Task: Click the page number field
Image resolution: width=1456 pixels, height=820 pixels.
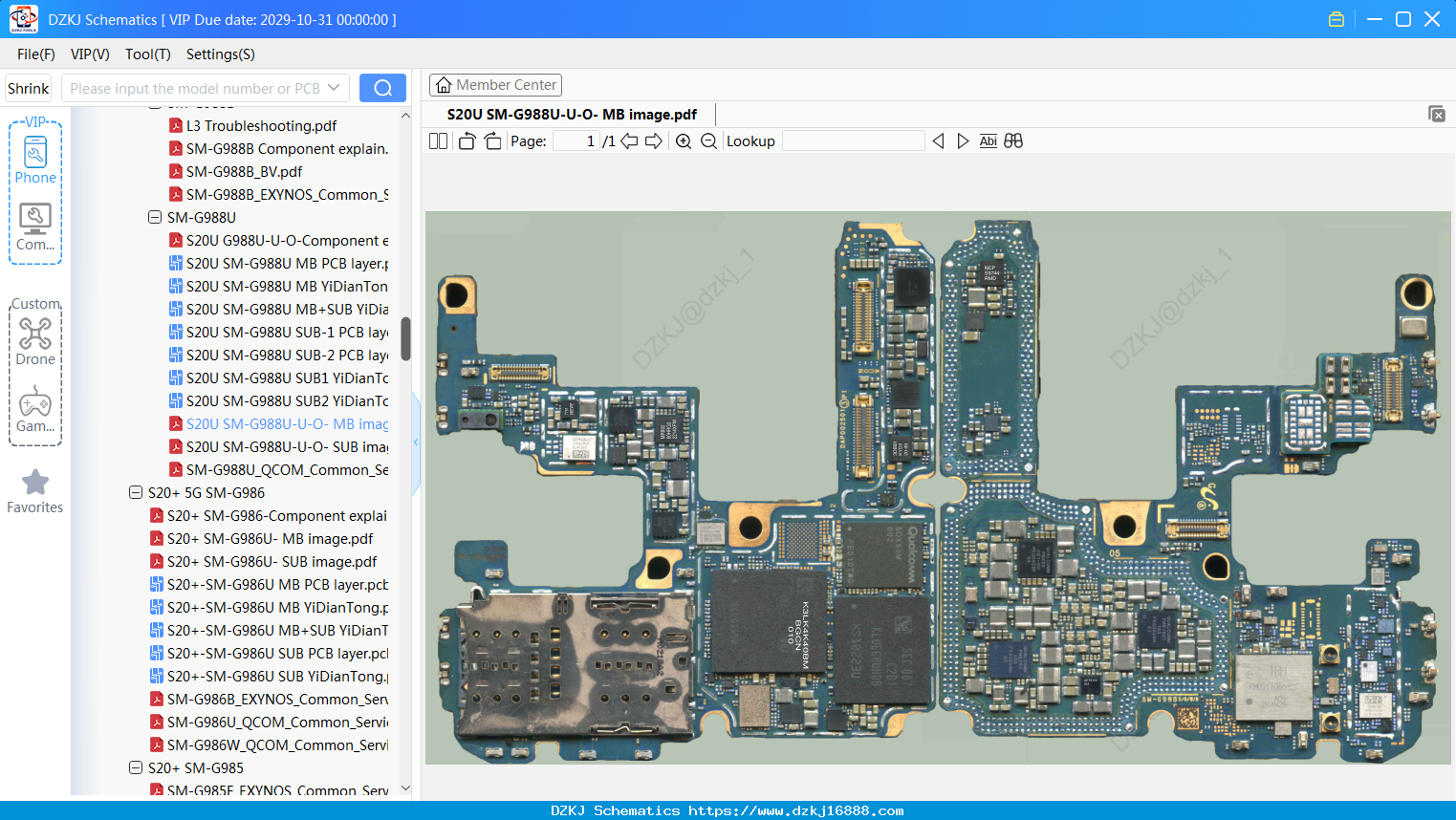Action: [576, 141]
